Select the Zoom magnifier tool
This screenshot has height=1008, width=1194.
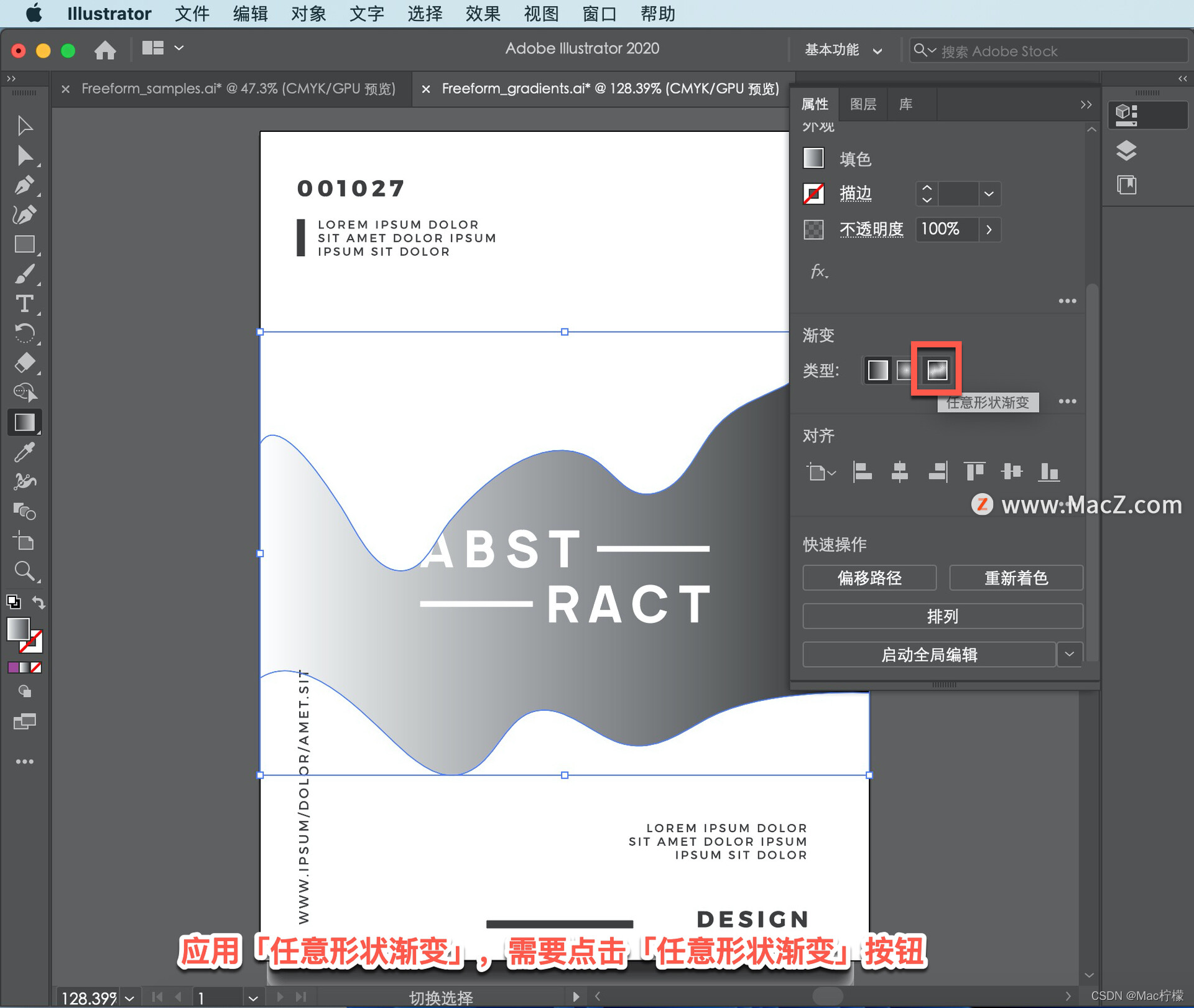click(24, 570)
